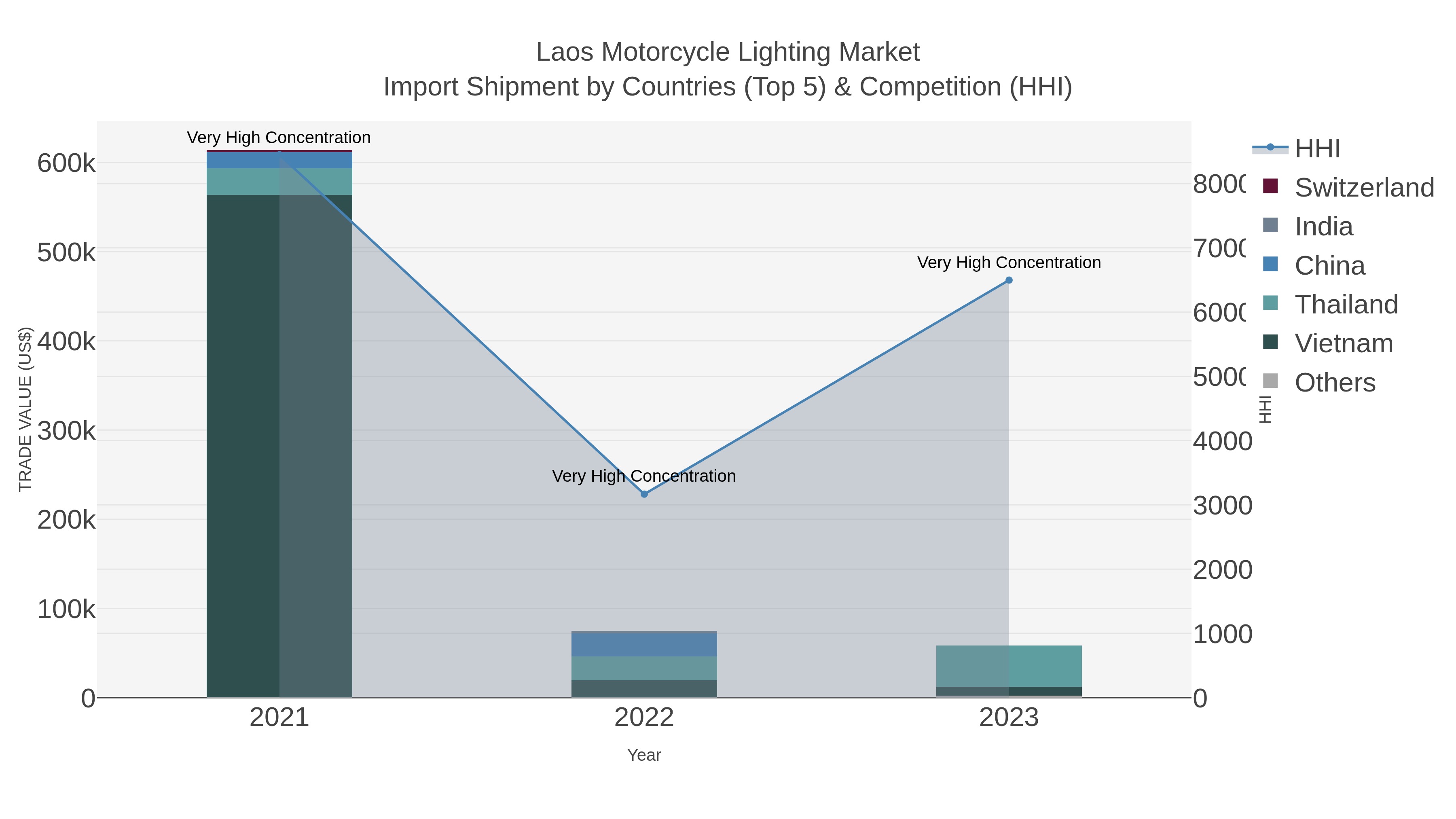This screenshot has height=819, width=1456.
Task: Click the 1000 HHI axis tick label
Action: (1223, 634)
